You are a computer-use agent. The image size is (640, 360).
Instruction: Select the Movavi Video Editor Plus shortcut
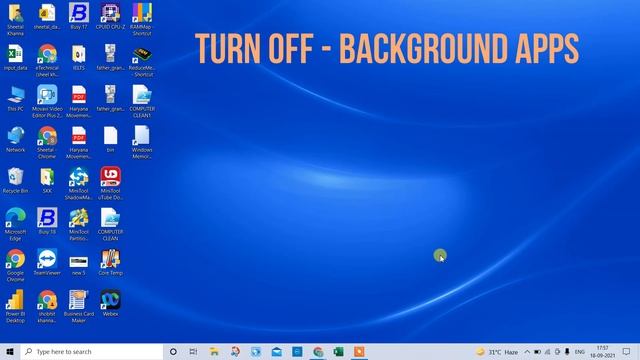click(47, 95)
